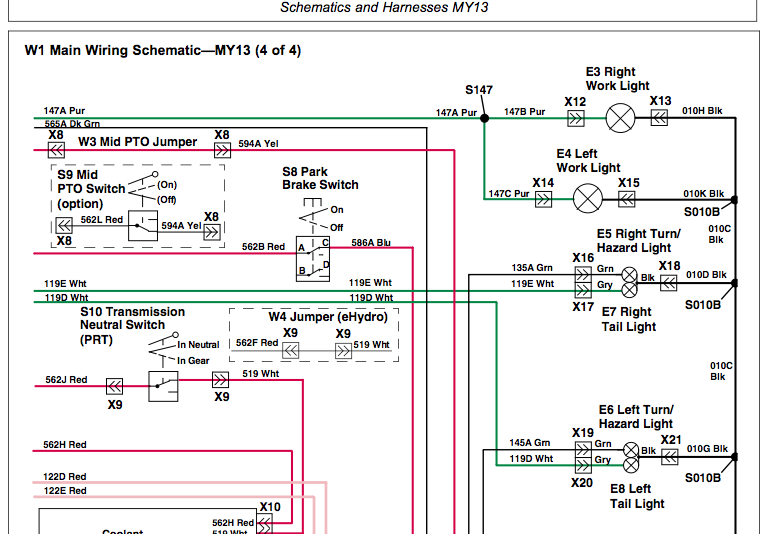Click the 'E8 Left Tail Light' label

(637, 496)
